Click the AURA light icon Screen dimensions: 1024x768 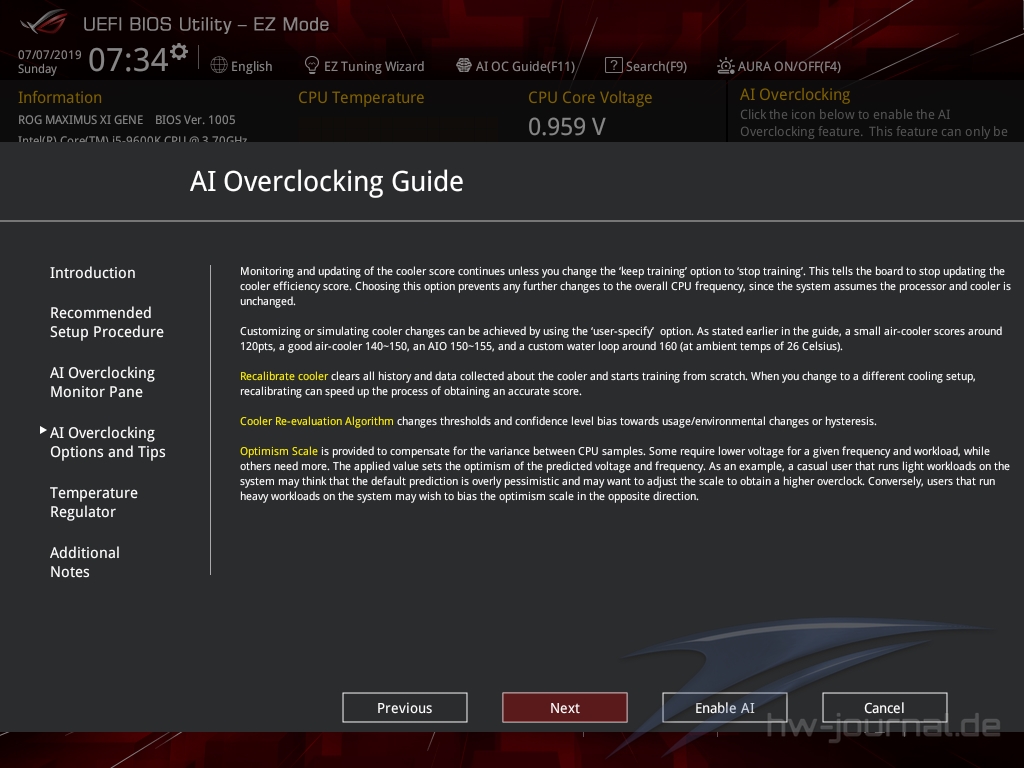coord(726,65)
